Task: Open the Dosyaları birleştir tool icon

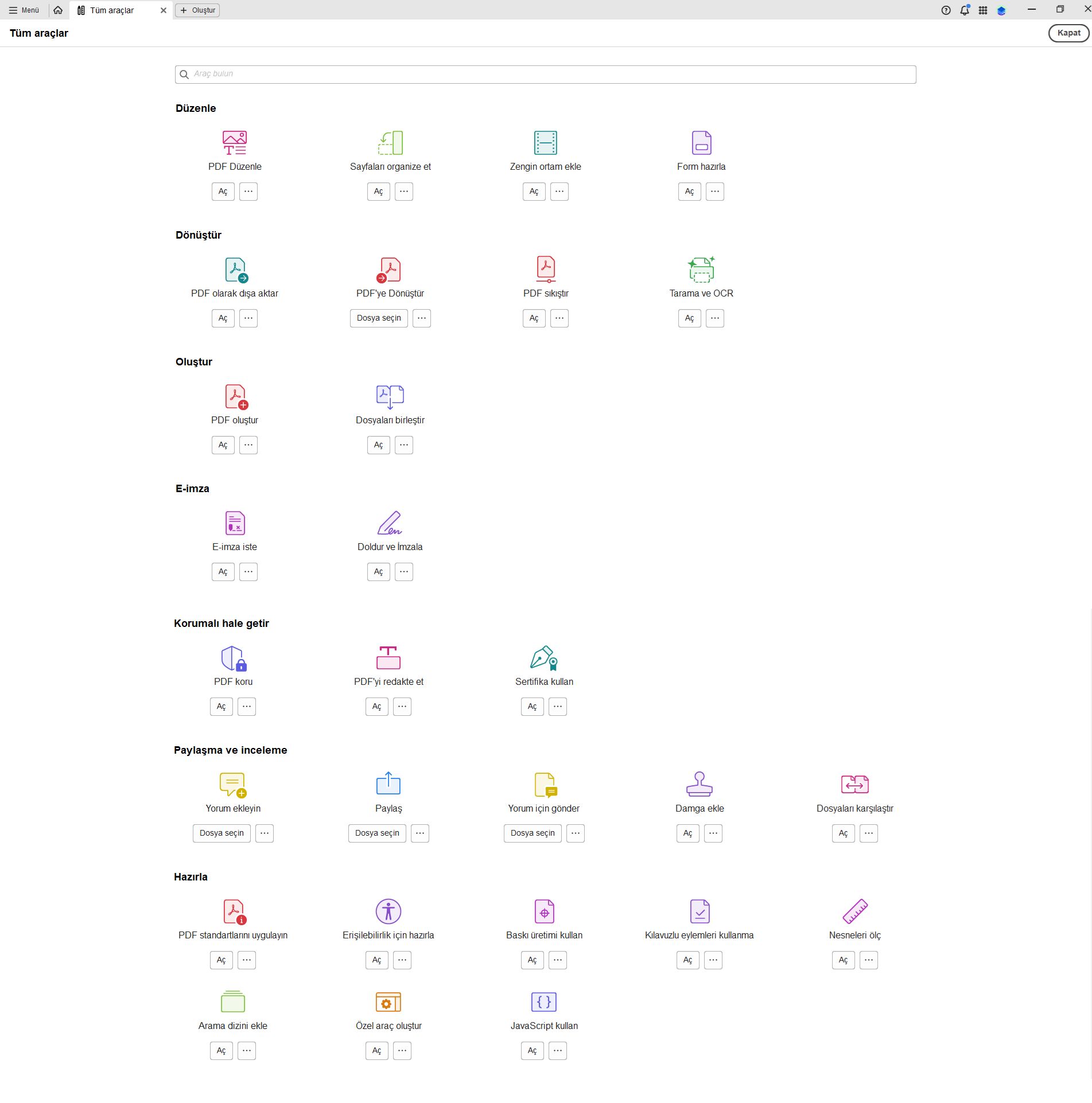Action: click(389, 396)
